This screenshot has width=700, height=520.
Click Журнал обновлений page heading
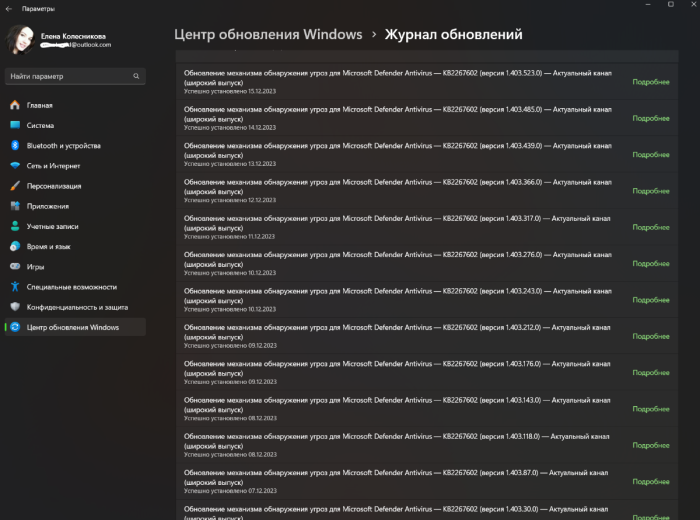(x=454, y=34)
